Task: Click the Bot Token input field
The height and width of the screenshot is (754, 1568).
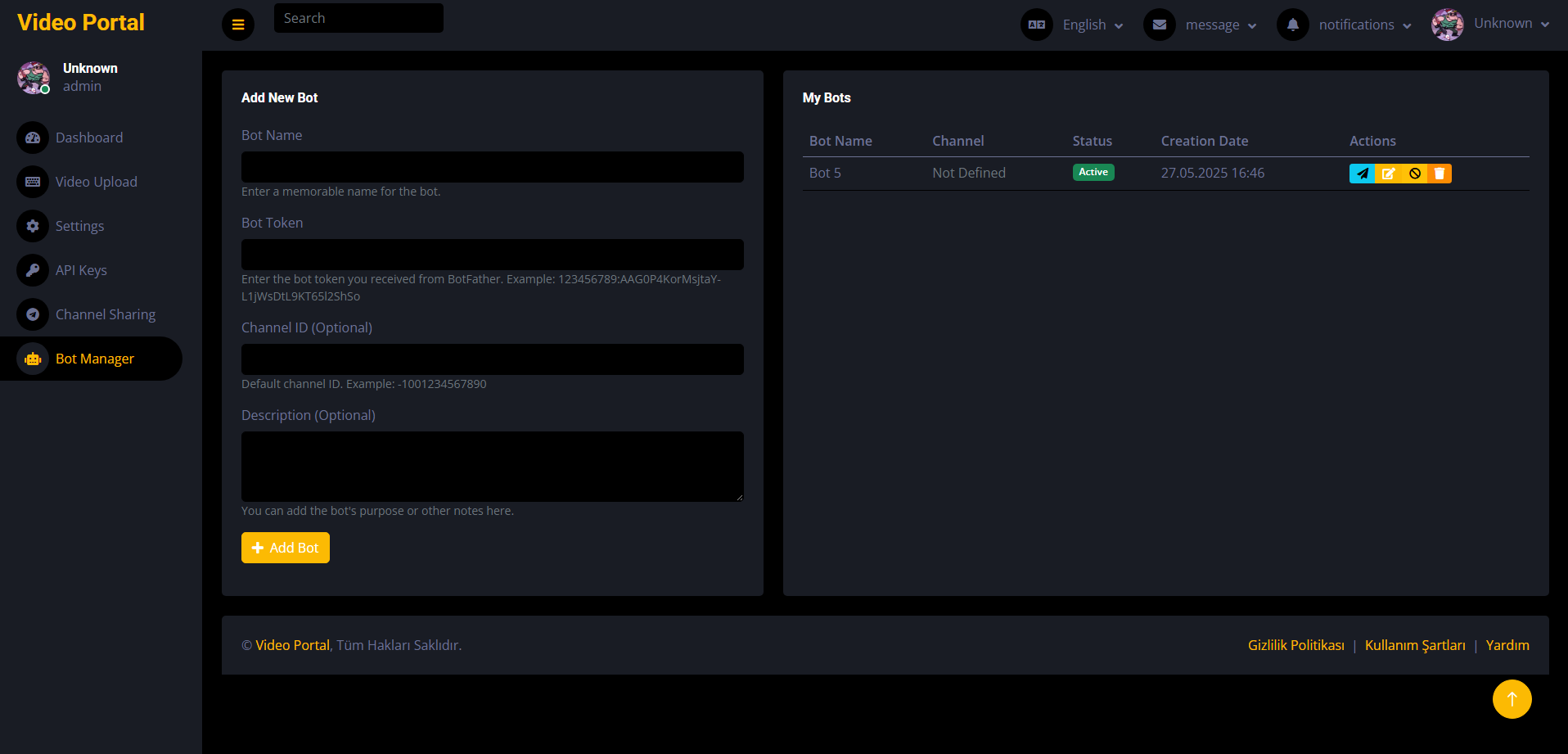Action: point(493,255)
